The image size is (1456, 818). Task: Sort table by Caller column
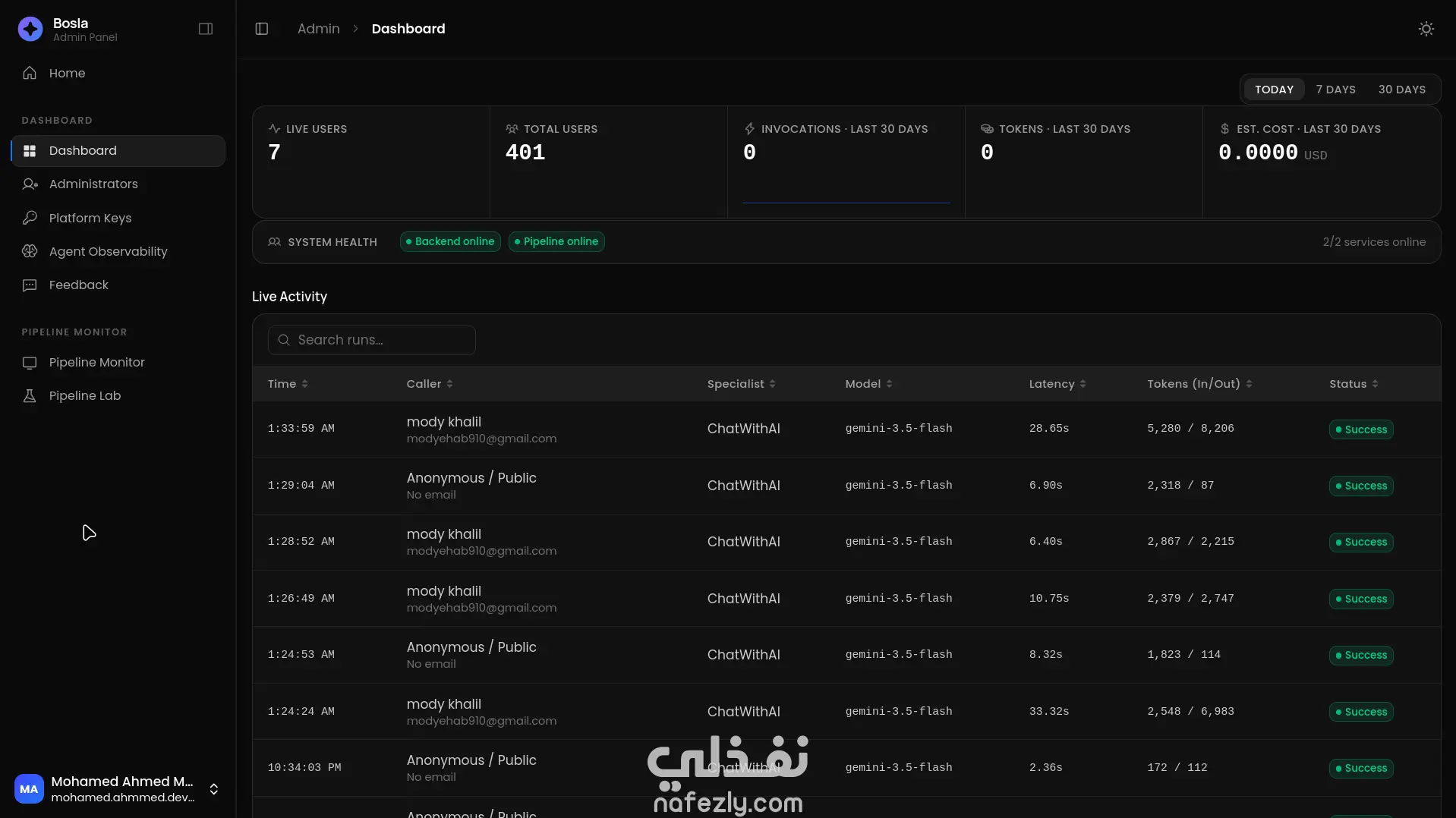[x=430, y=384]
